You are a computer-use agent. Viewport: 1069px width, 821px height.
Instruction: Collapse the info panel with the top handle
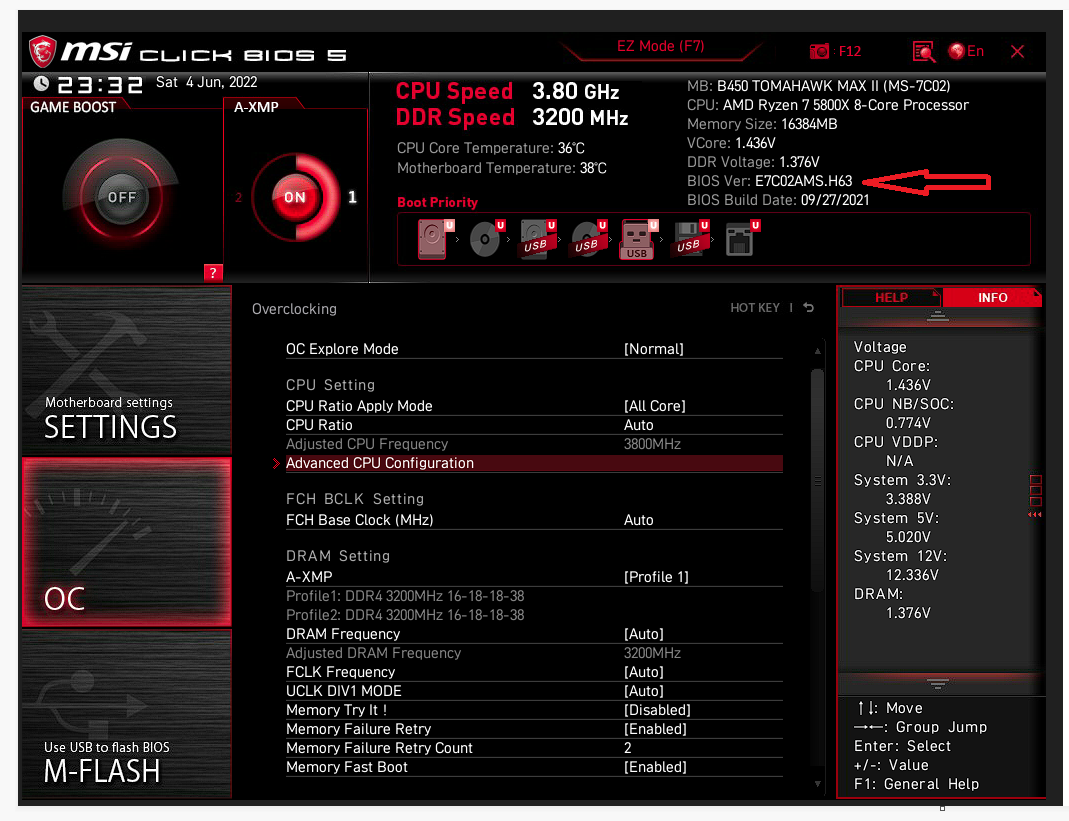[x=937, y=316]
